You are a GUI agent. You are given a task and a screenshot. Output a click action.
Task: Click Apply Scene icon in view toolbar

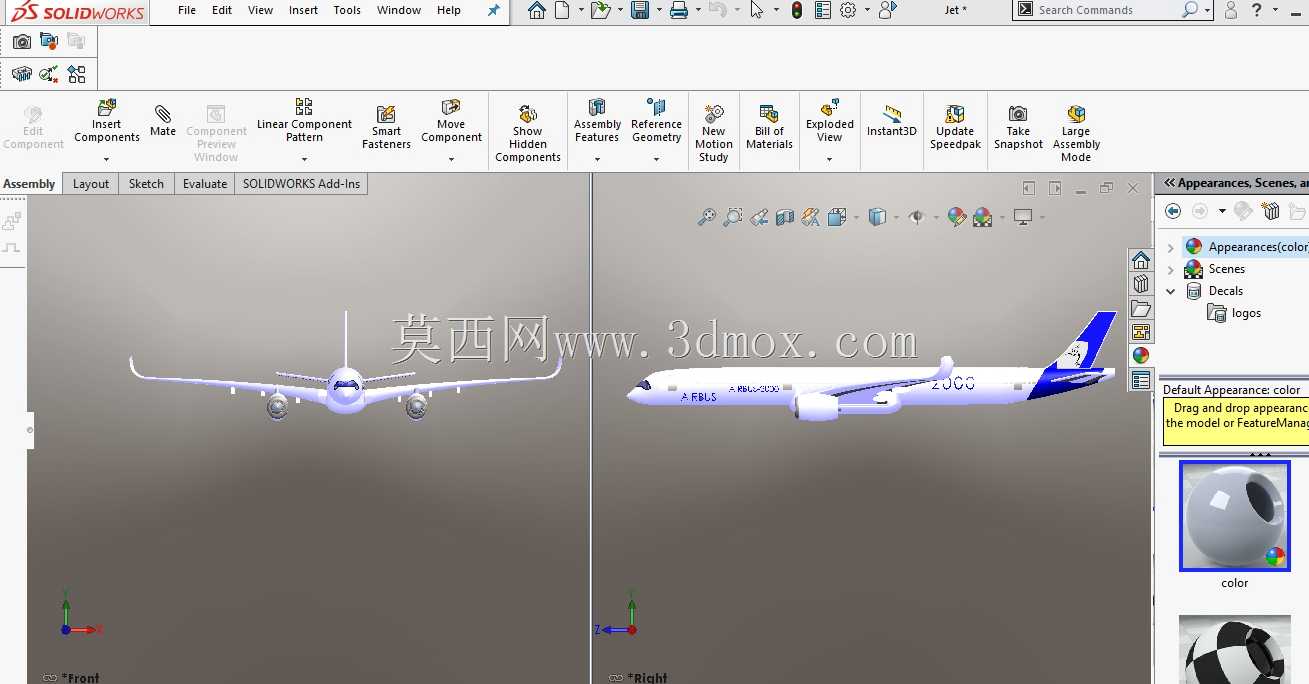(983, 217)
